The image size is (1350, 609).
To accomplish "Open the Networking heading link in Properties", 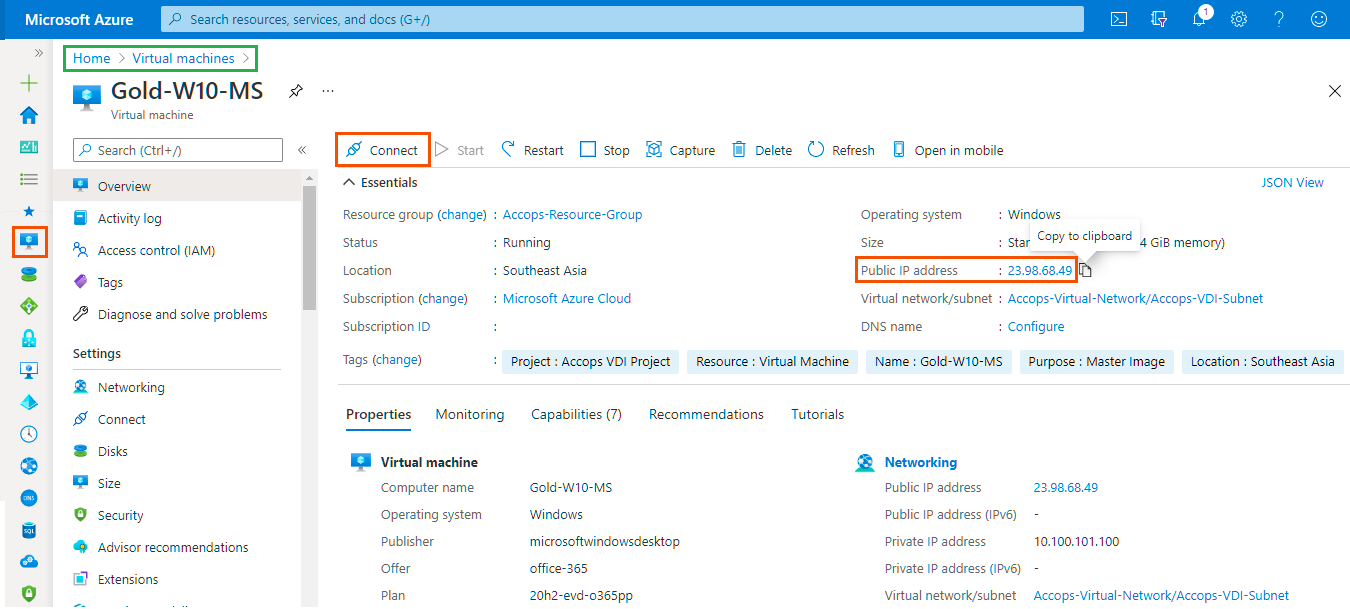I will (x=921, y=462).
